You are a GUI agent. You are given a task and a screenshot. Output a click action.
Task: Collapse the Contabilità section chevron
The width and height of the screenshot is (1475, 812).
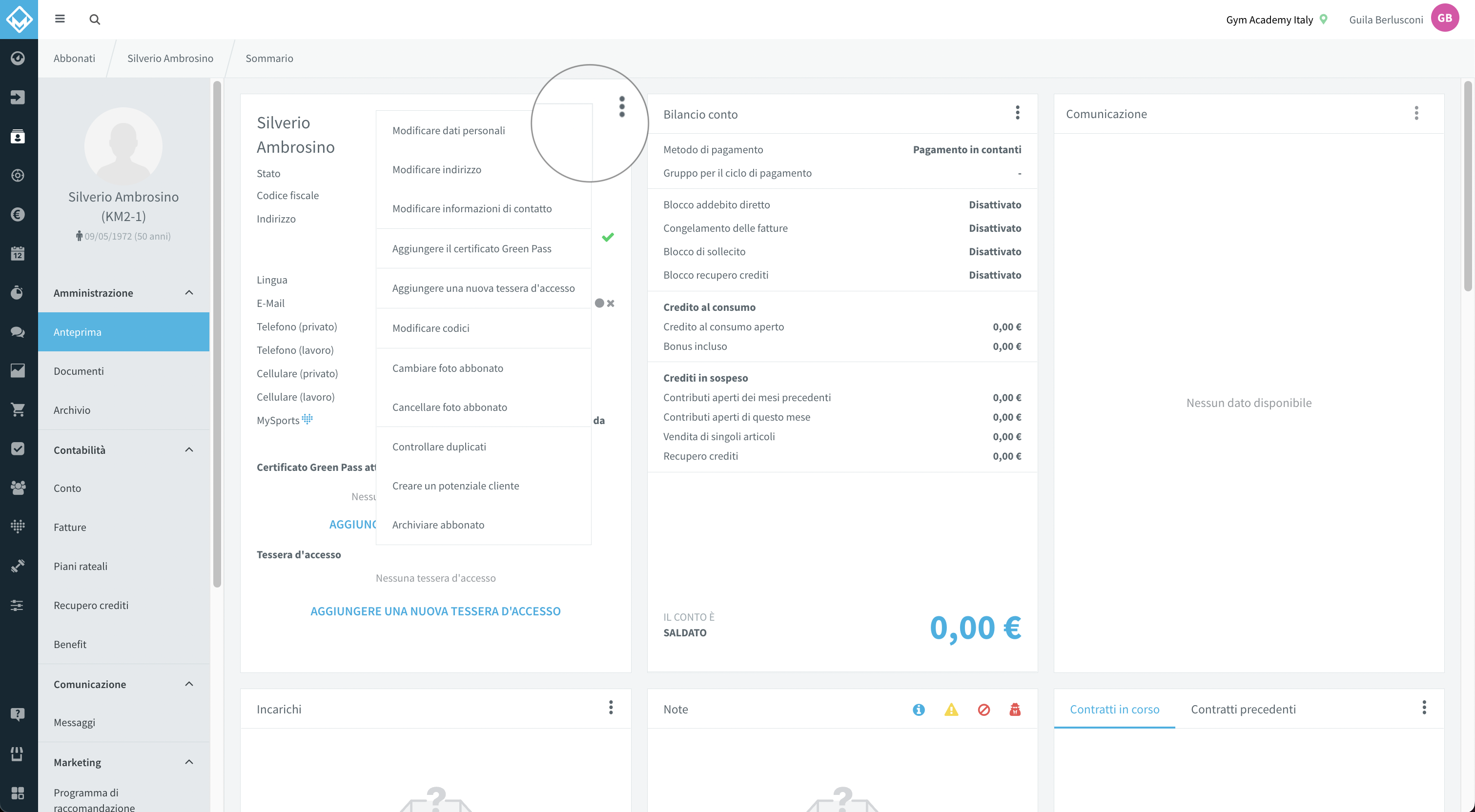tap(189, 449)
